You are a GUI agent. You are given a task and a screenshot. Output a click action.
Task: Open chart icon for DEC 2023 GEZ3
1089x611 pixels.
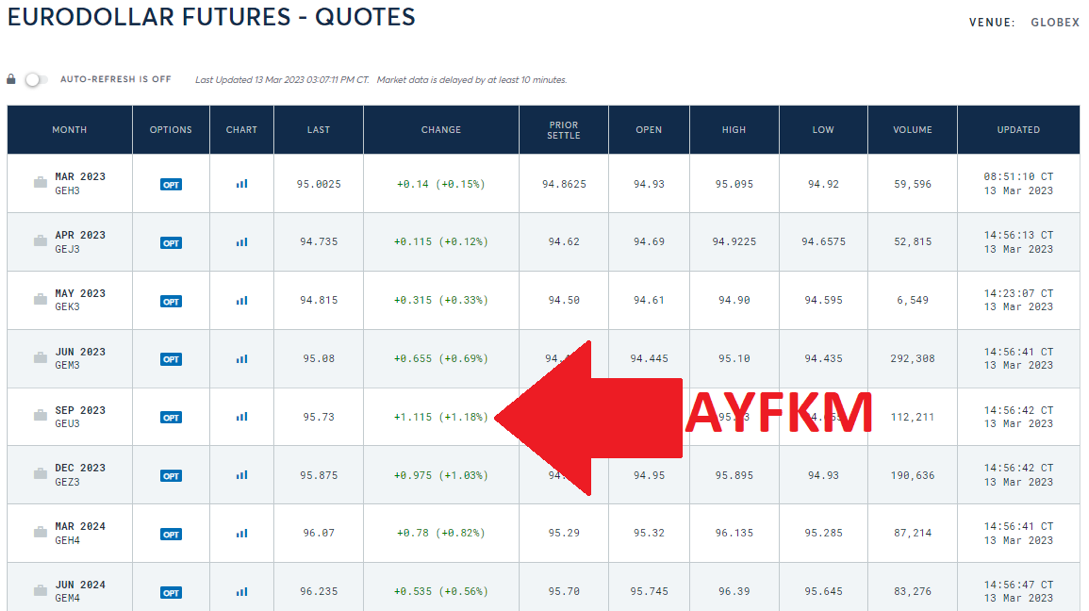pos(242,475)
